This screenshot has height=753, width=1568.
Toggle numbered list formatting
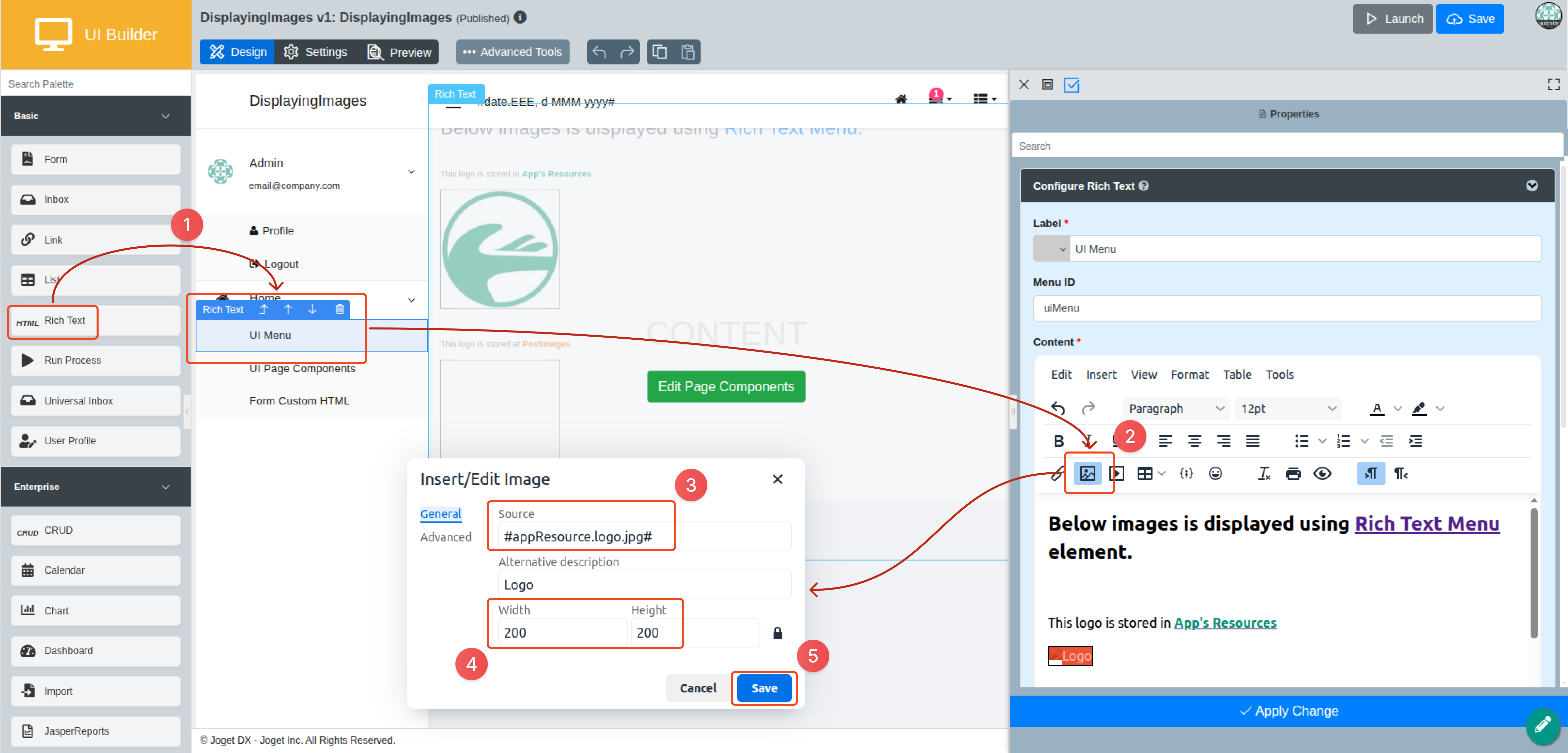[1343, 441]
